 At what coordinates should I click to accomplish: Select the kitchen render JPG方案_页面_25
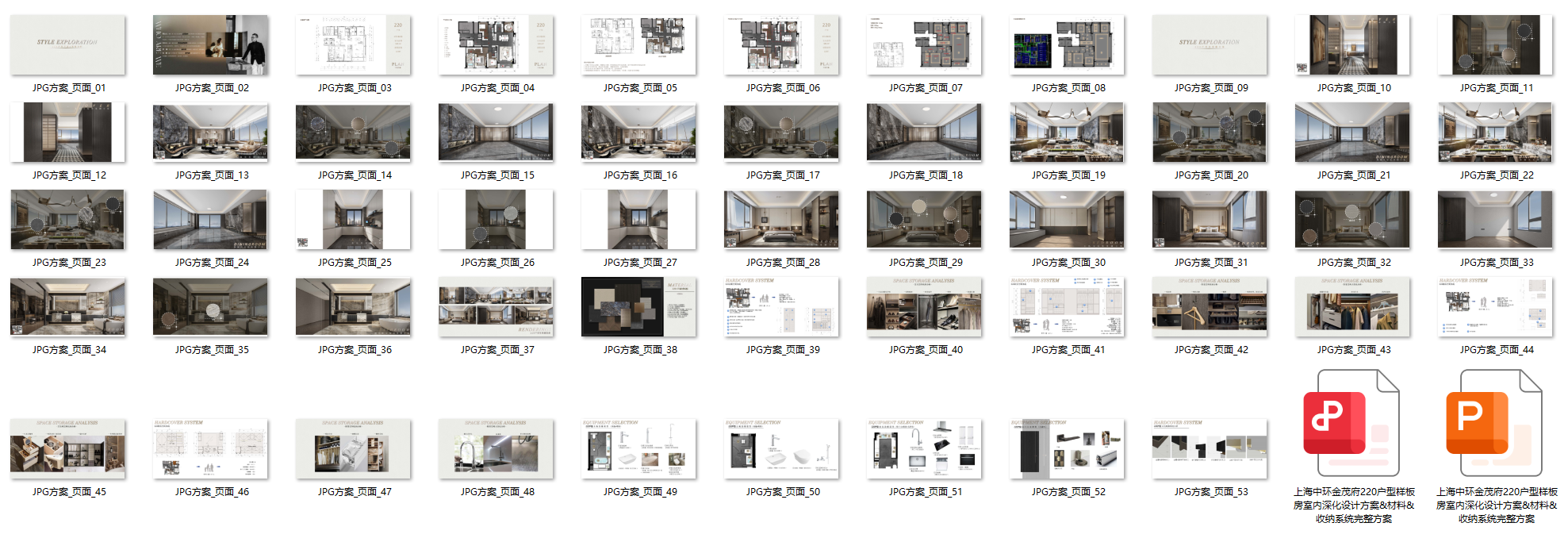pyautogui.click(x=353, y=220)
